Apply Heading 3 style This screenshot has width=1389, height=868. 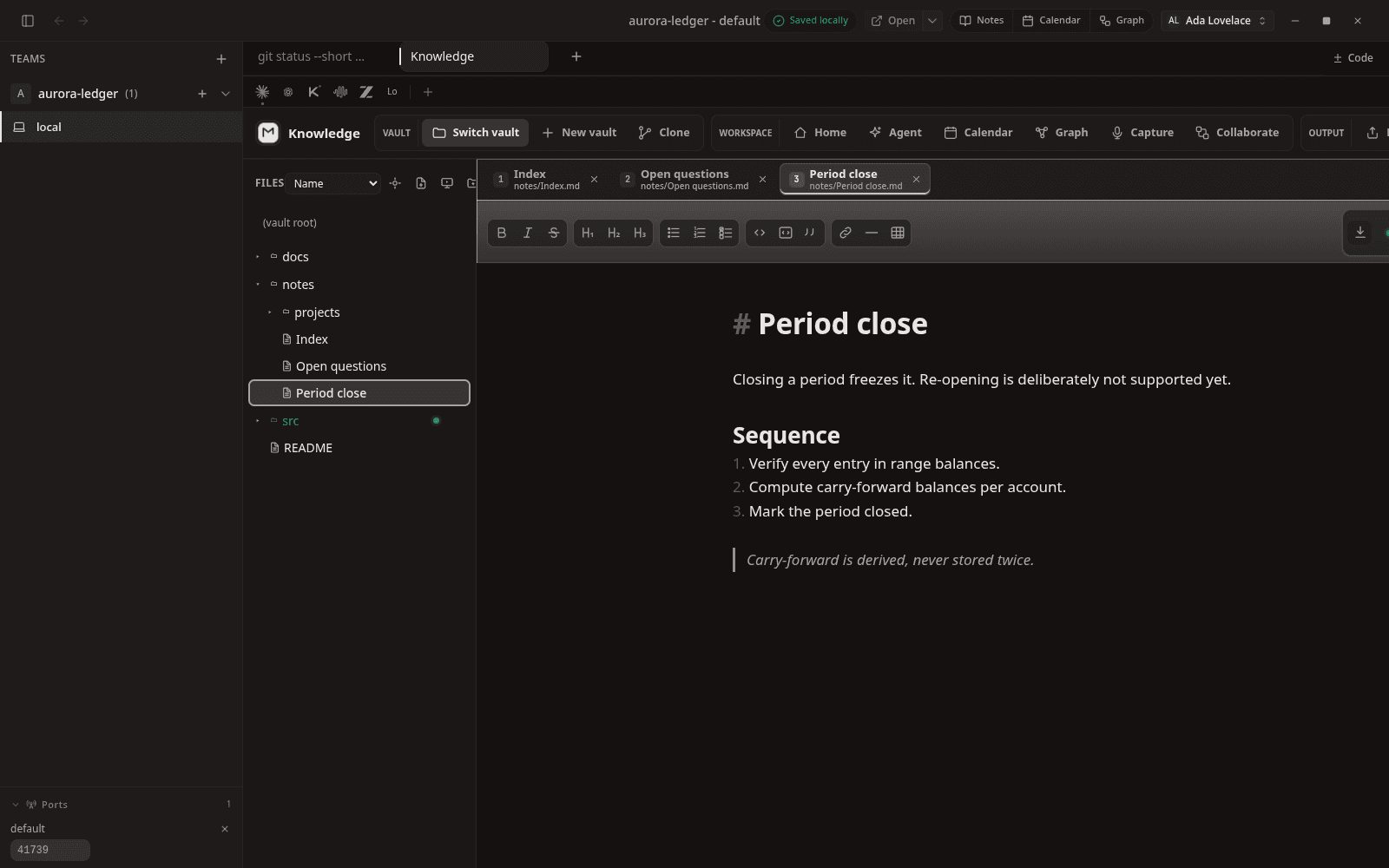[x=640, y=233]
